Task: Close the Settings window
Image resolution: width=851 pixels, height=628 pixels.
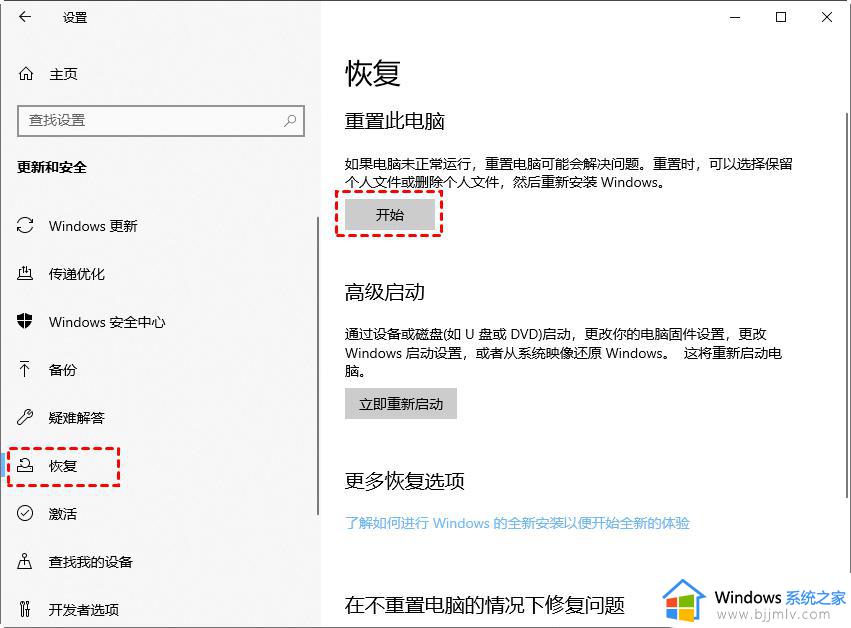Action: click(827, 17)
